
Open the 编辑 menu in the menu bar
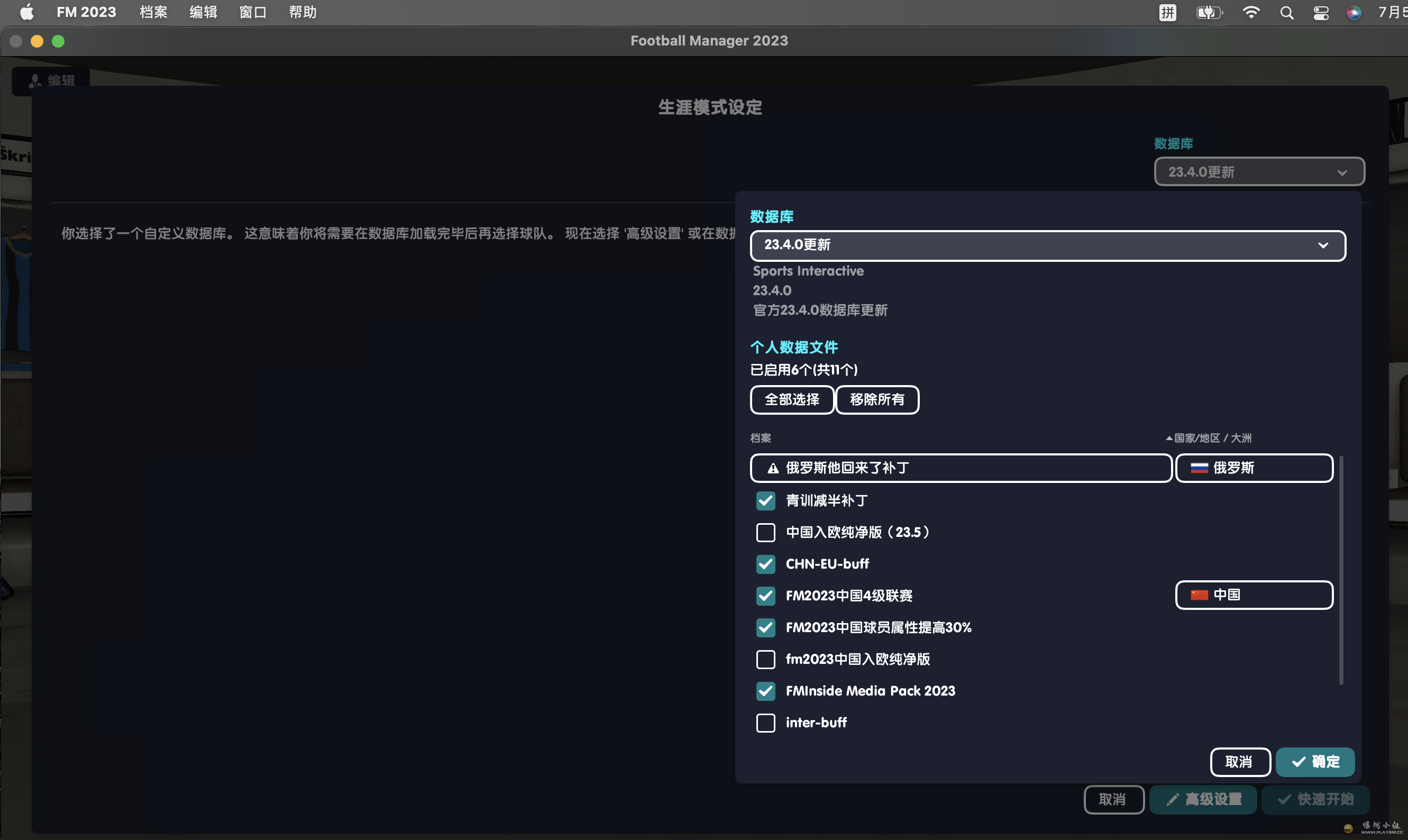[203, 12]
